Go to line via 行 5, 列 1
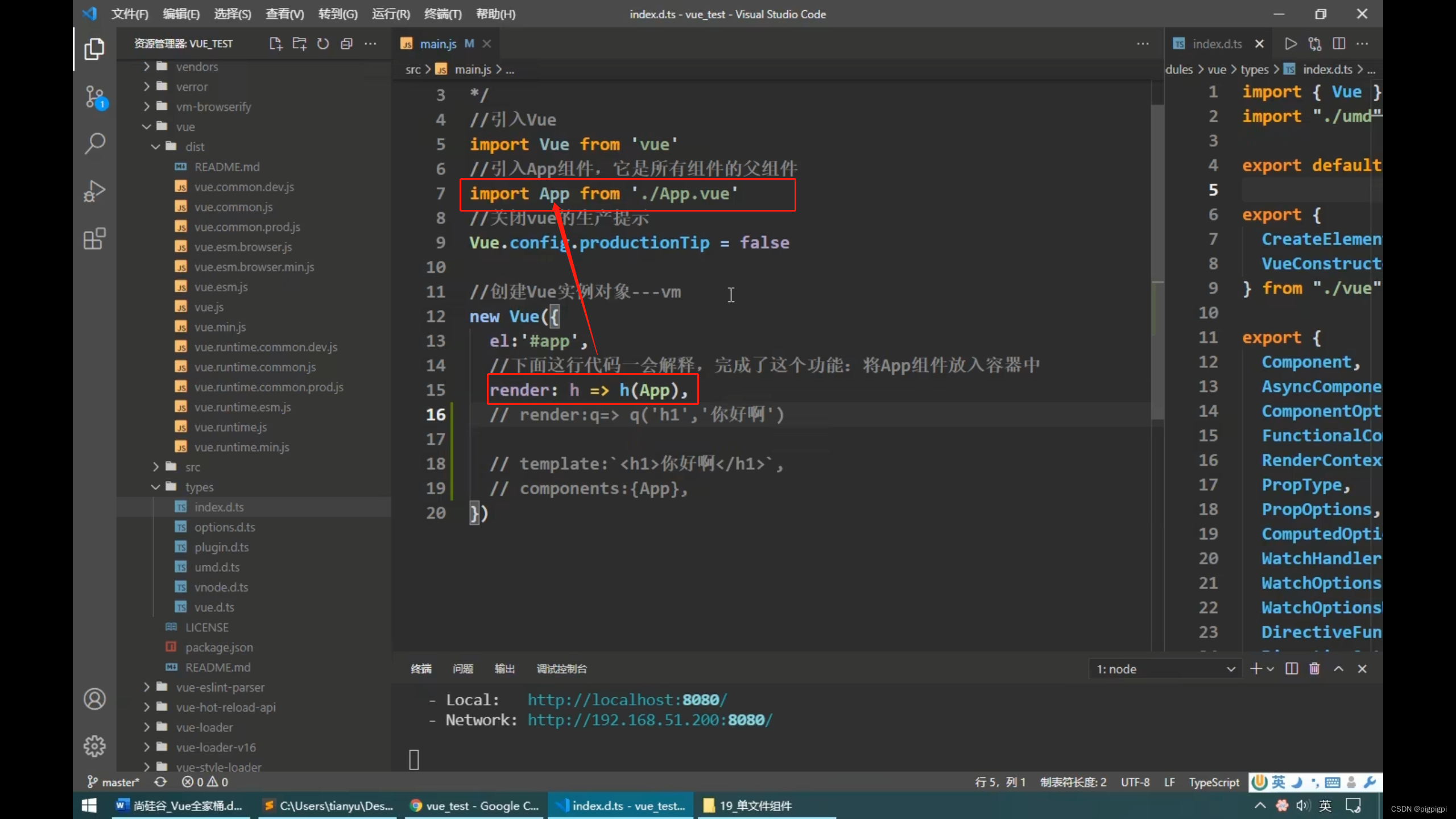 pyautogui.click(x=1000, y=782)
